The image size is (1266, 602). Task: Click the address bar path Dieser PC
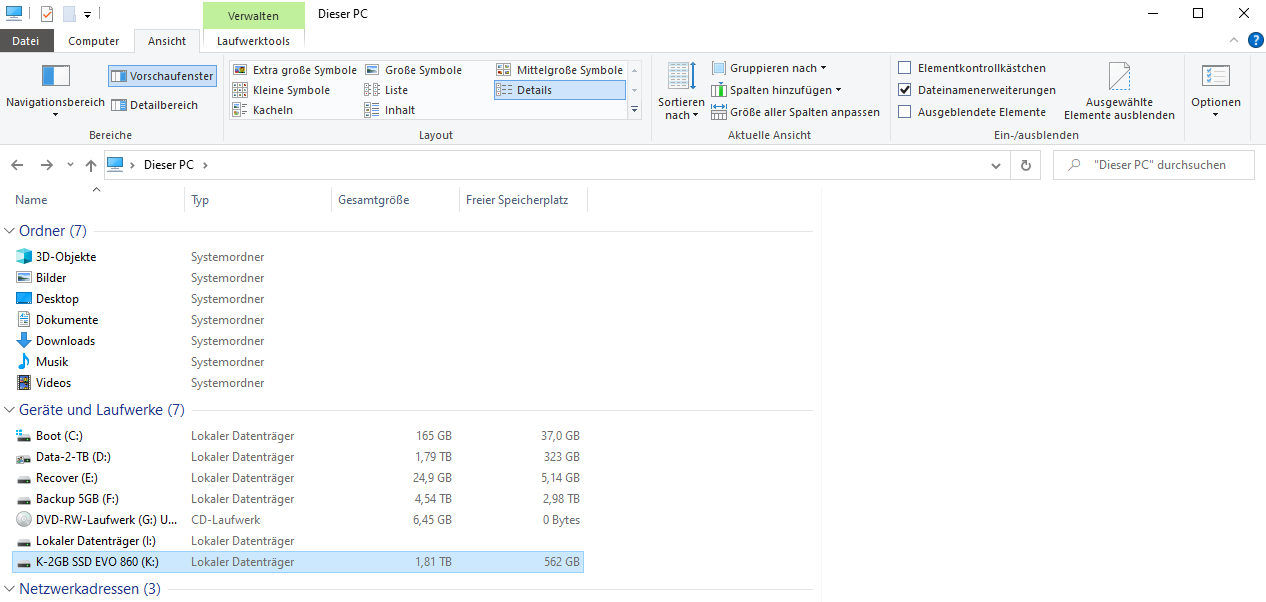(x=169, y=165)
